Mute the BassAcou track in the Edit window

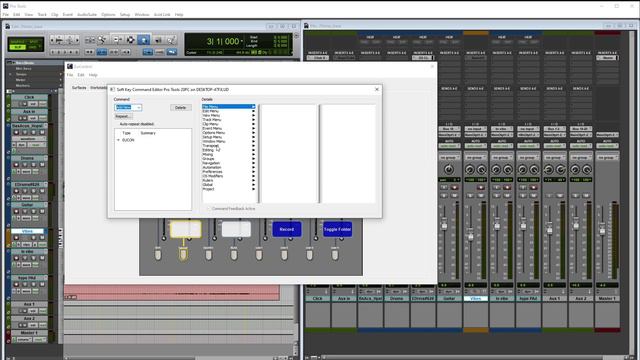pos(42,132)
